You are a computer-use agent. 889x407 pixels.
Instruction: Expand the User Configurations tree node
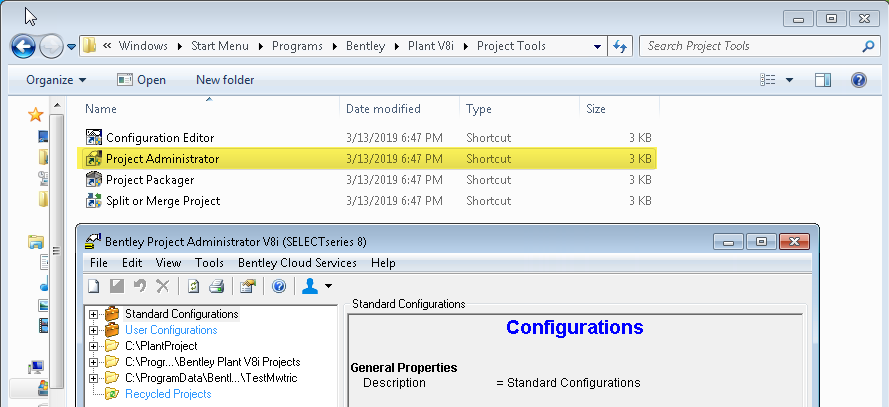(94, 330)
